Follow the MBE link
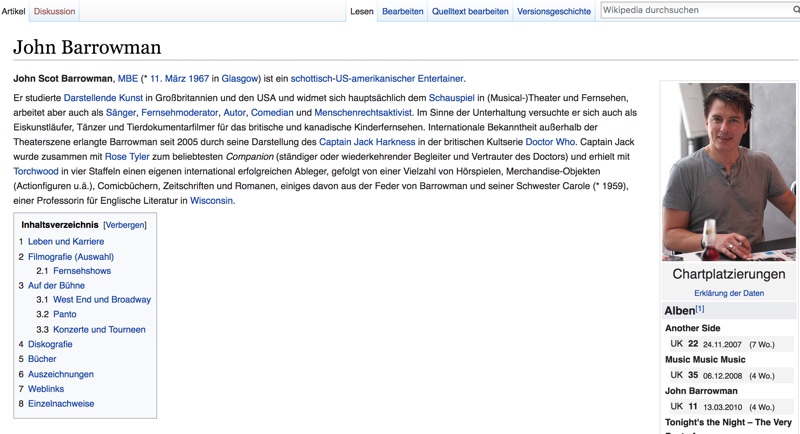This screenshot has height=434, width=800. 128,79
